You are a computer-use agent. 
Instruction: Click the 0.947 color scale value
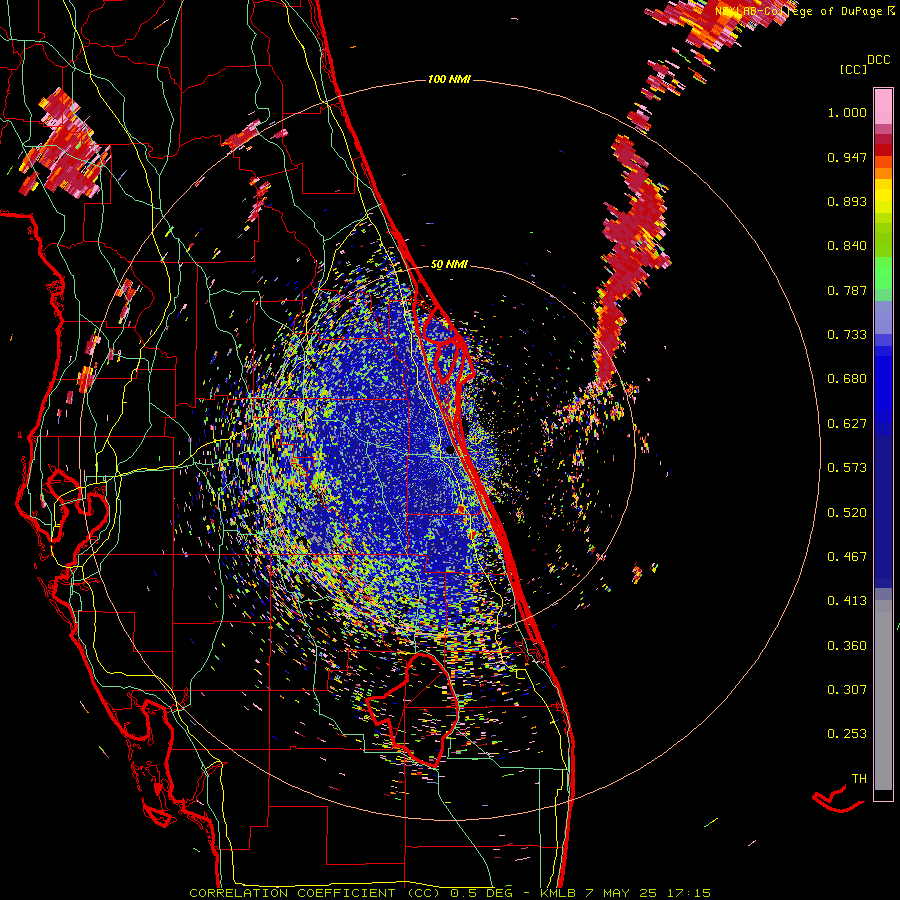[847, 157]
